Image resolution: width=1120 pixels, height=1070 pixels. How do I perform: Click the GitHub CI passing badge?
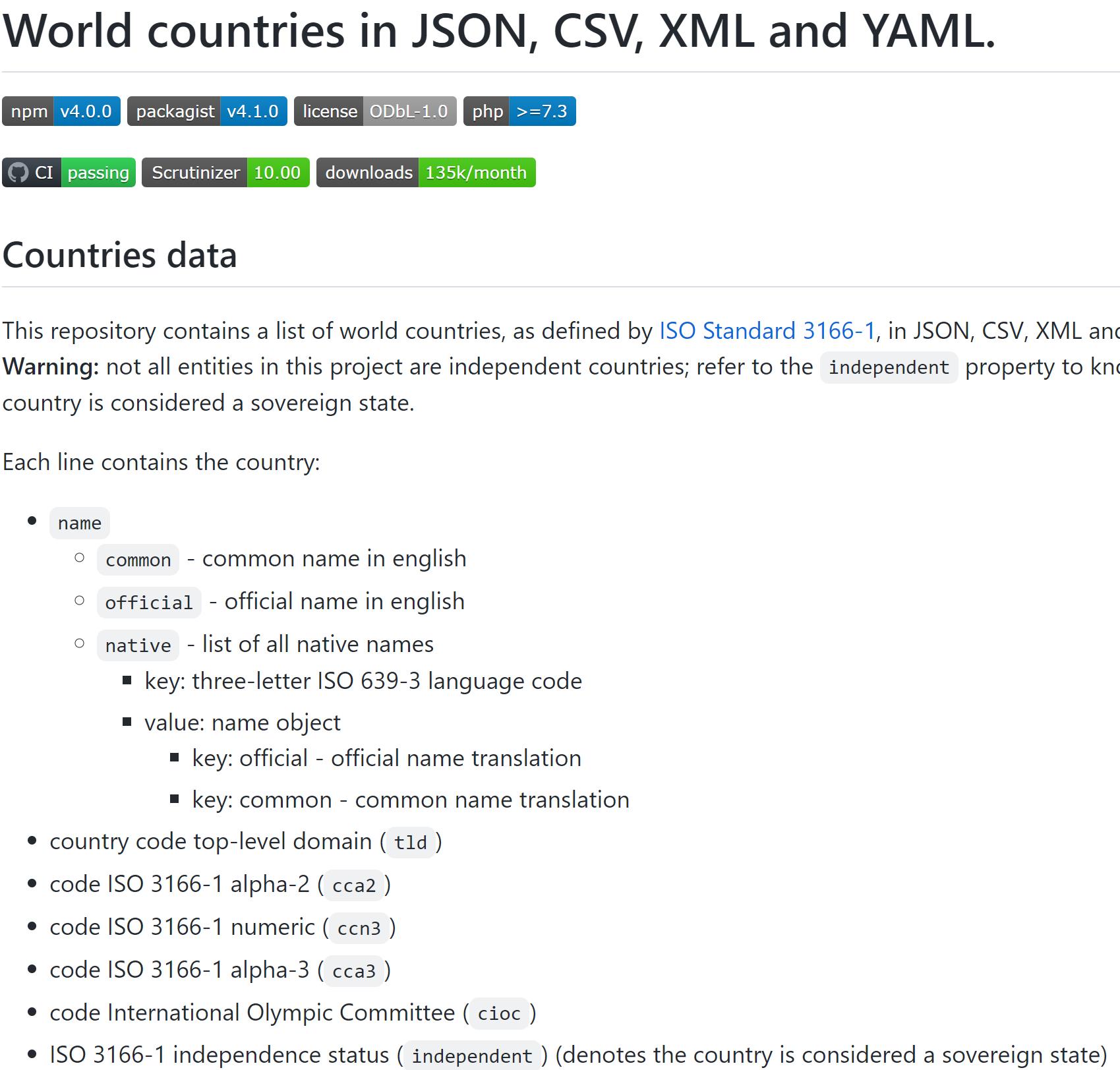tap(69, 173)
